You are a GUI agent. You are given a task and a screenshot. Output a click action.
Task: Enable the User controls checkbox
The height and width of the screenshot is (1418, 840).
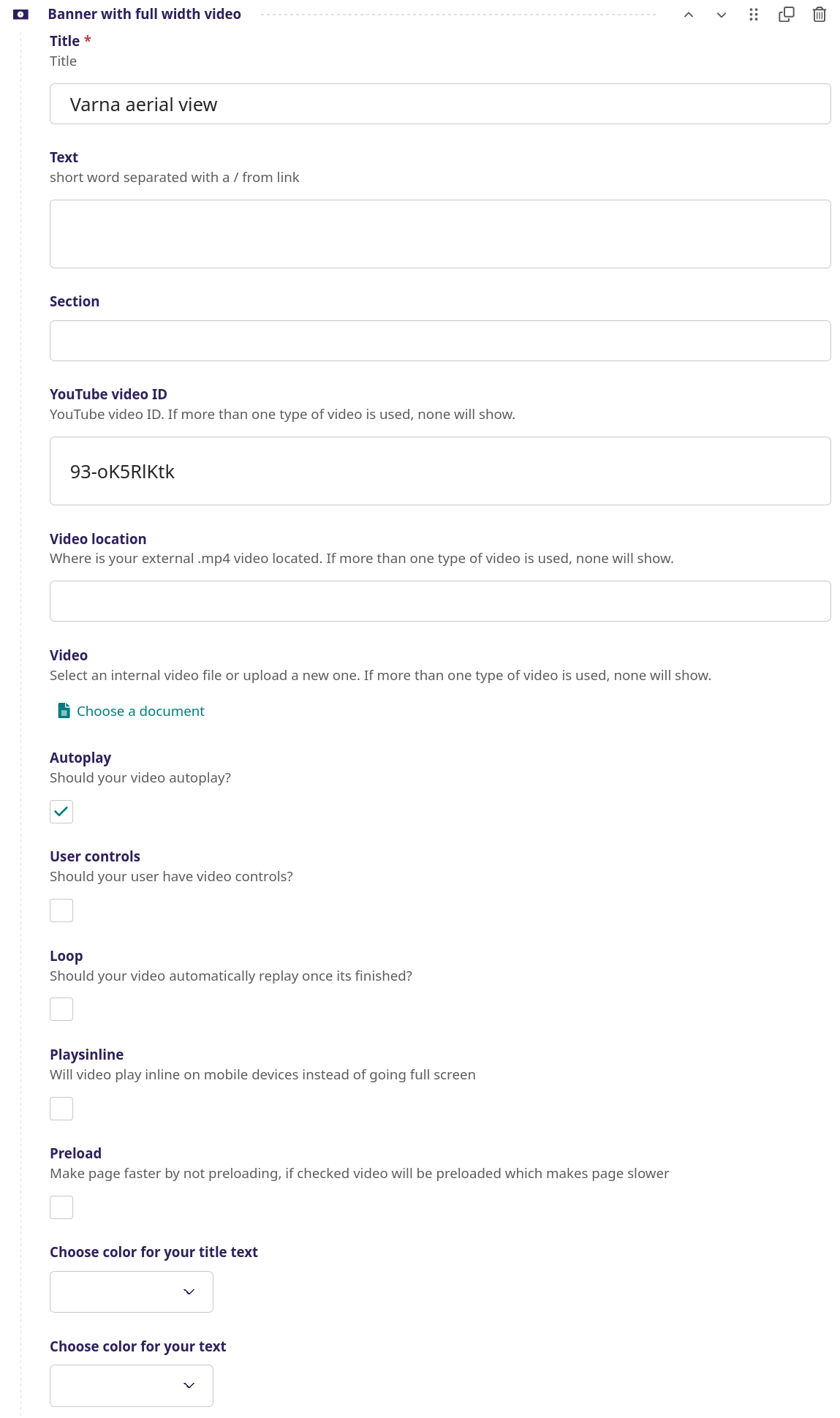point(61,910)
